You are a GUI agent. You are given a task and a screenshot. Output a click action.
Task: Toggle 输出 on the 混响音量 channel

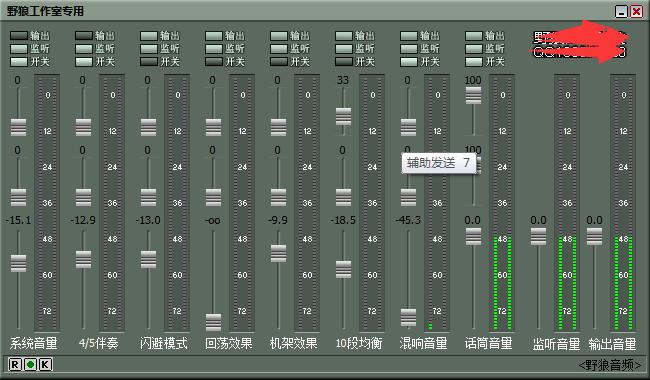[x=409, y=36]
